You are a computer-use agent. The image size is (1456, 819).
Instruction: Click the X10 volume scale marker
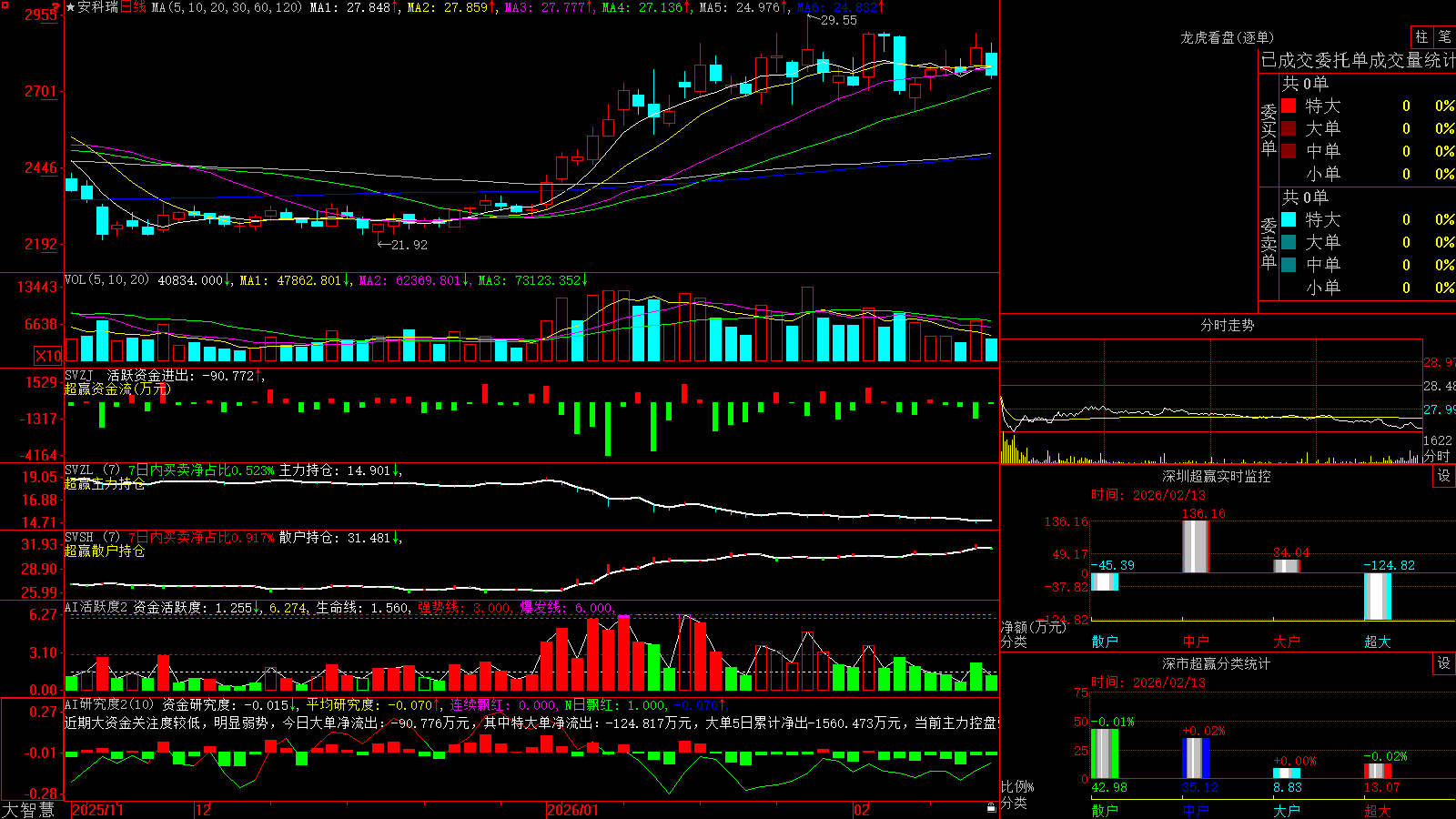click(48, 356)
